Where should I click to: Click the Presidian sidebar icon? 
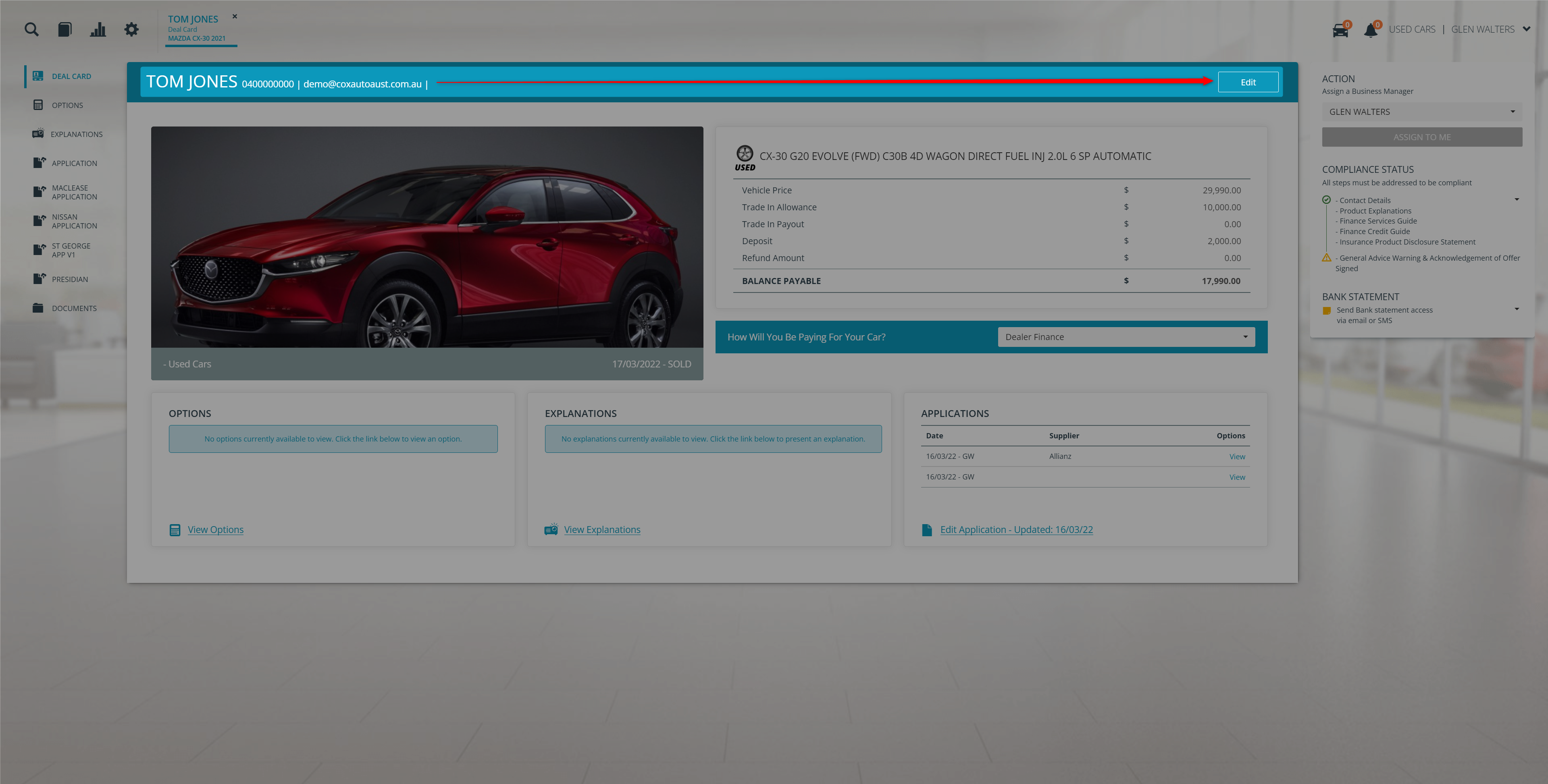39,279
